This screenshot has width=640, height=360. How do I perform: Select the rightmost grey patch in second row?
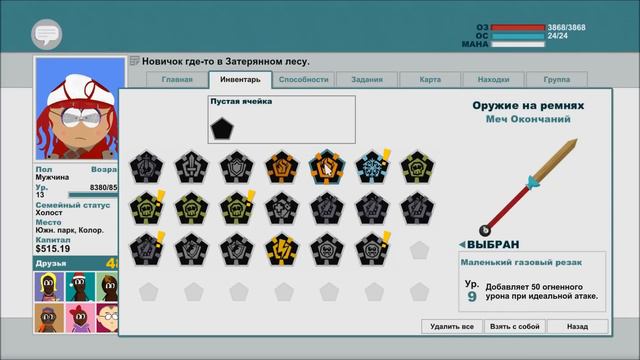pyautogui.click(x=417, y=209)
